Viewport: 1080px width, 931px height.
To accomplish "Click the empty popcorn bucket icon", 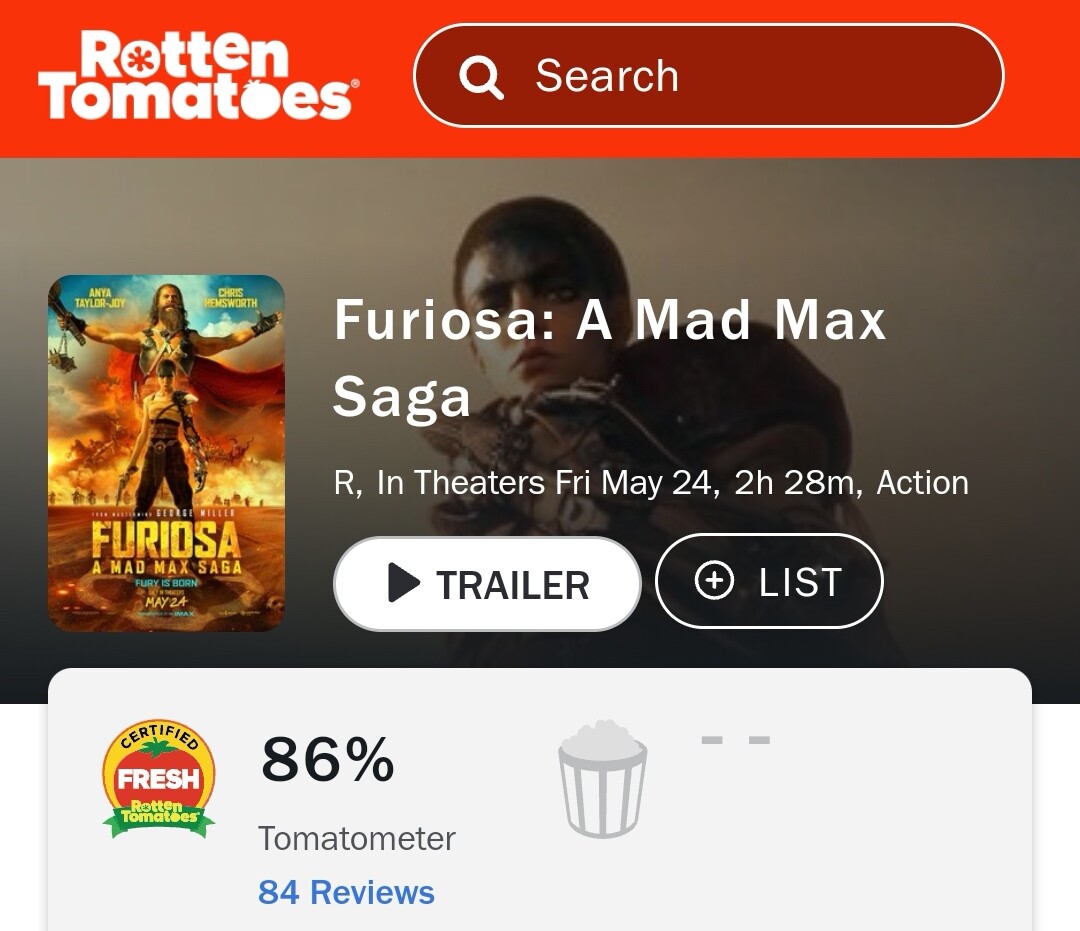I will point(602,778).
